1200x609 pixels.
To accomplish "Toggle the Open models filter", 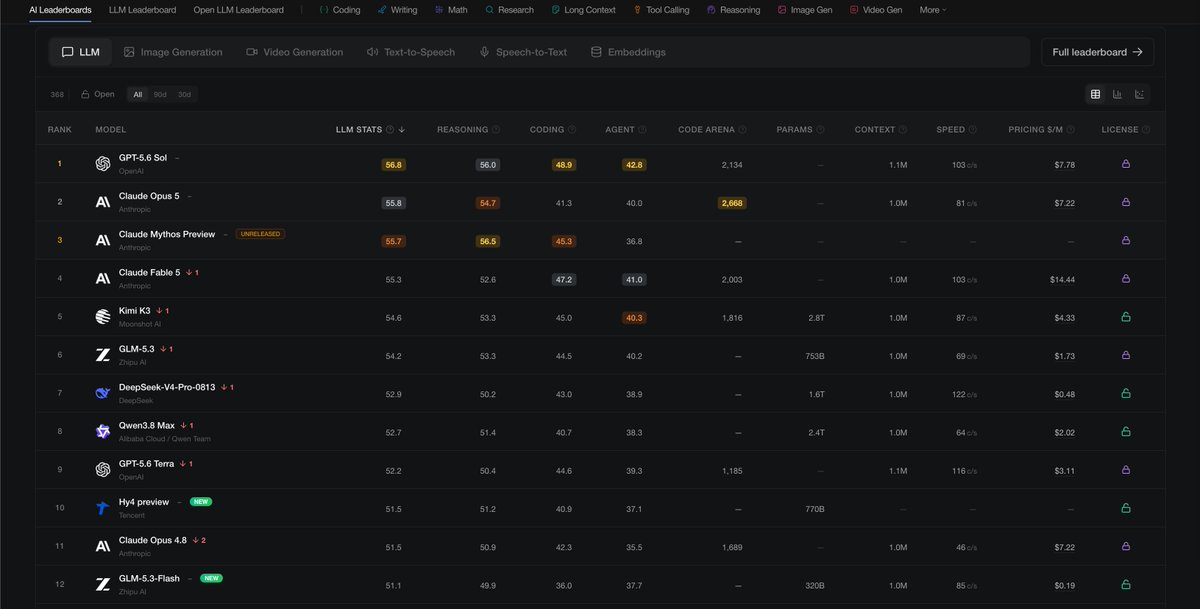I will pyautogui.click(x=98, y=94).
